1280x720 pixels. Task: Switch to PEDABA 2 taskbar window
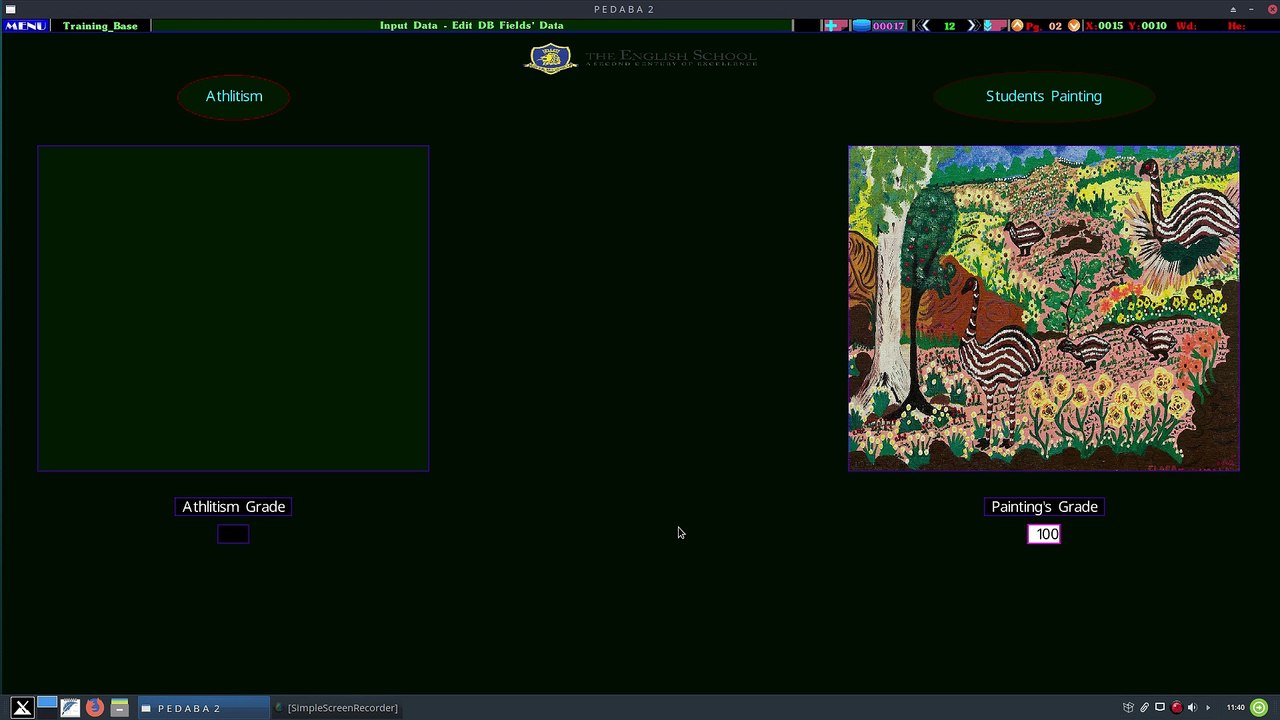coord(203,708)
